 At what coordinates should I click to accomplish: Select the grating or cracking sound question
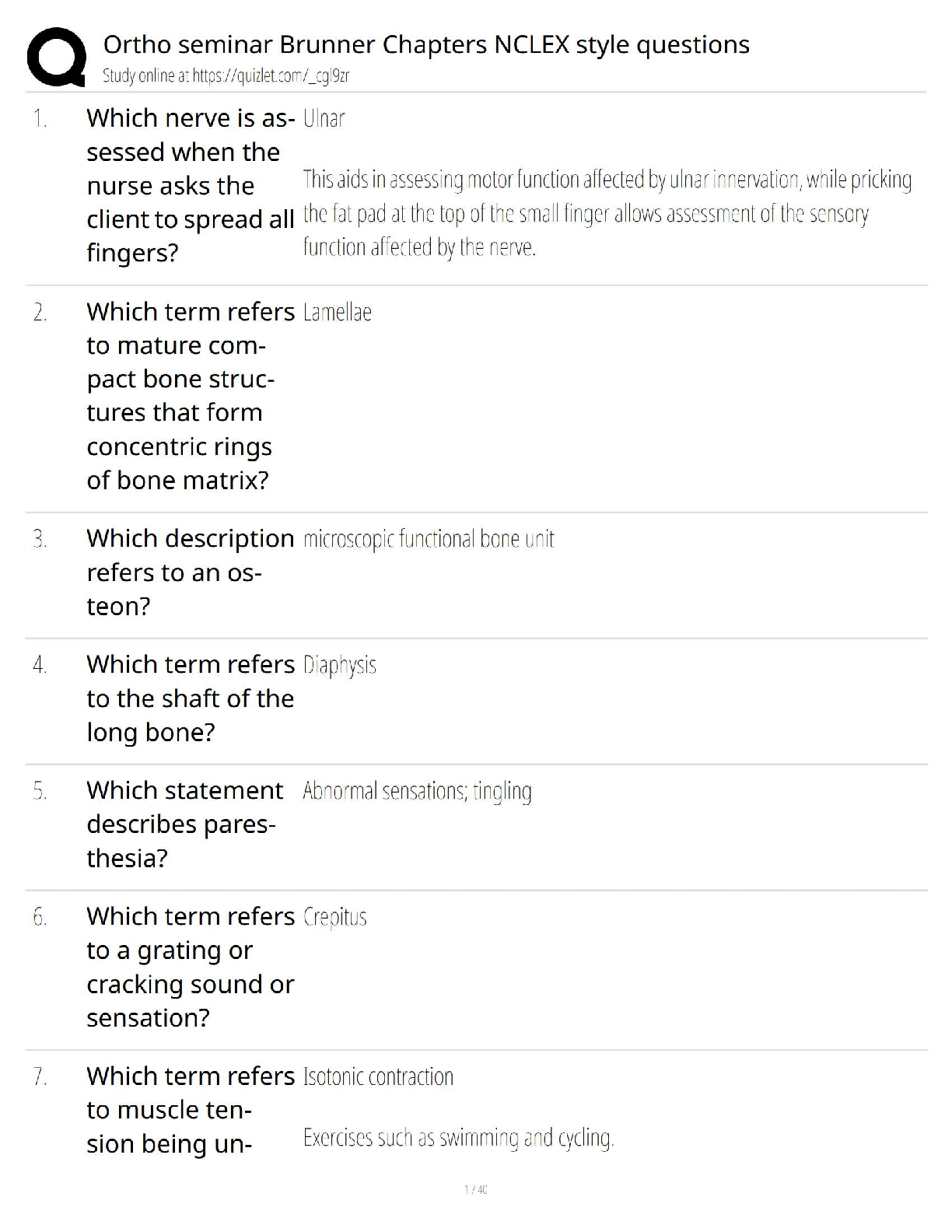190,967
